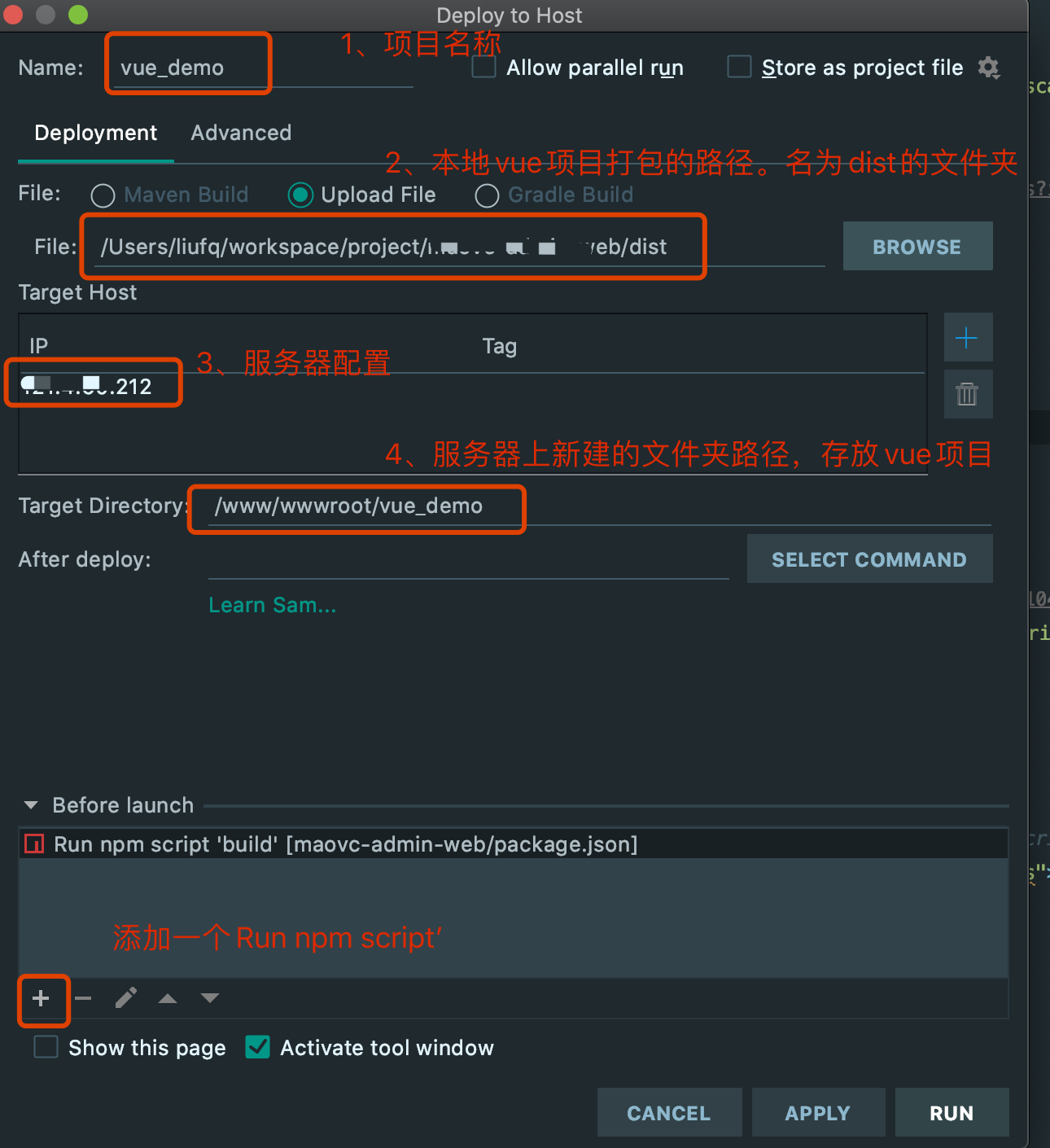Focus the Target Directory input field
The image size is (1050, 1148).
click(599, 506)
